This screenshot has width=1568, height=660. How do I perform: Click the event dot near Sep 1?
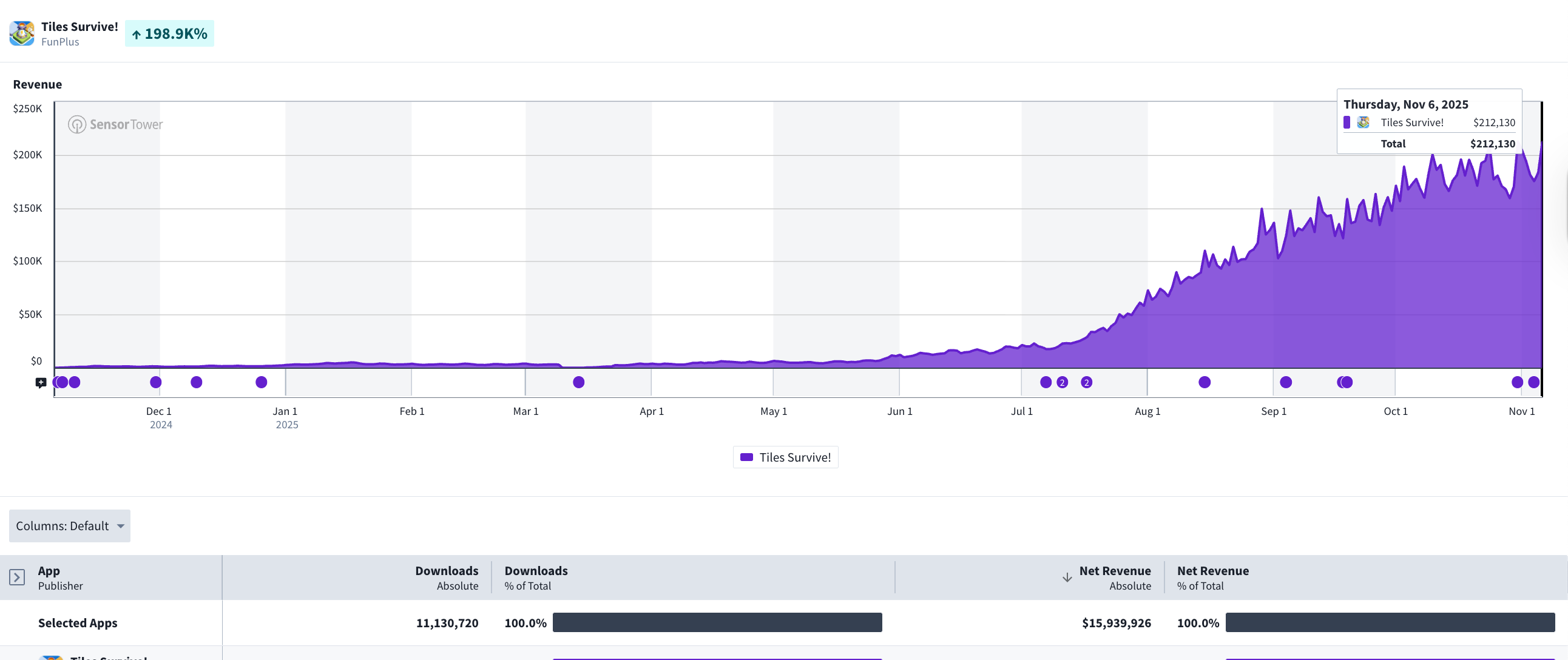click(1286, 383)
